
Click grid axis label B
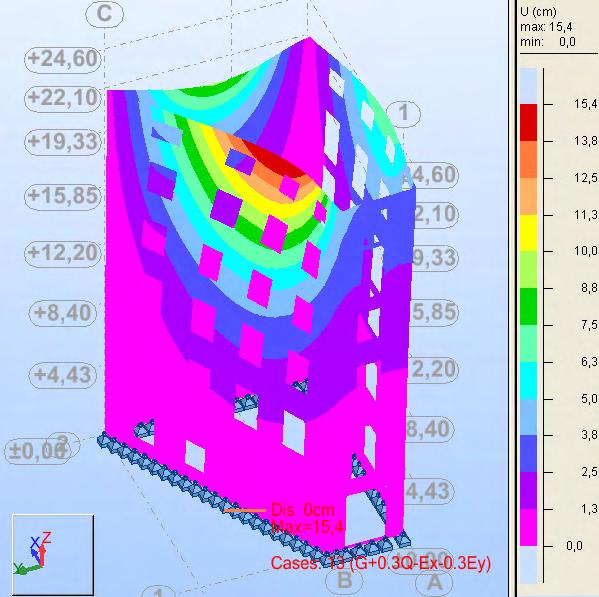click(x=345, y=580)
